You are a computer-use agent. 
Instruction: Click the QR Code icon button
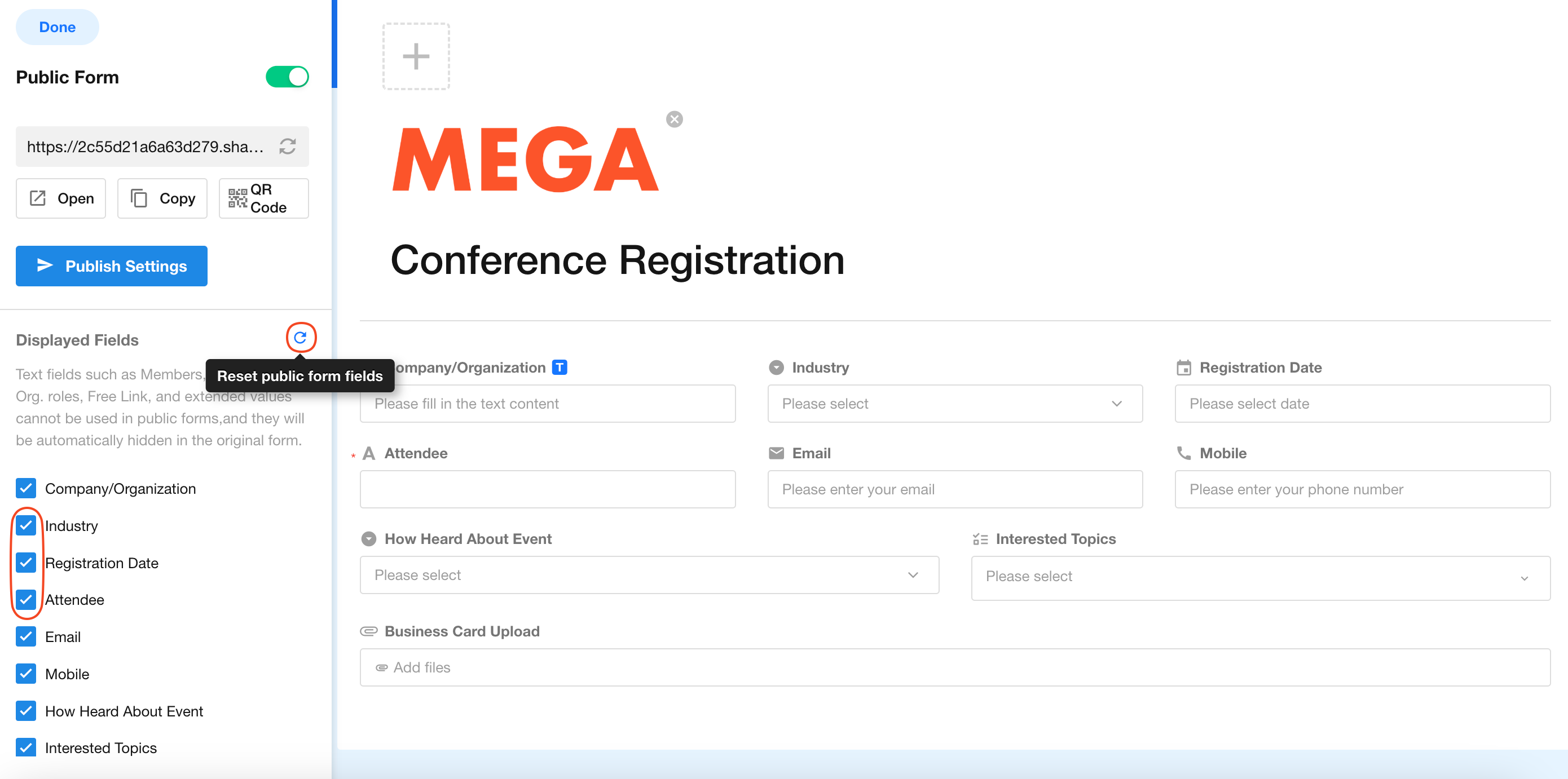[263, 198]
